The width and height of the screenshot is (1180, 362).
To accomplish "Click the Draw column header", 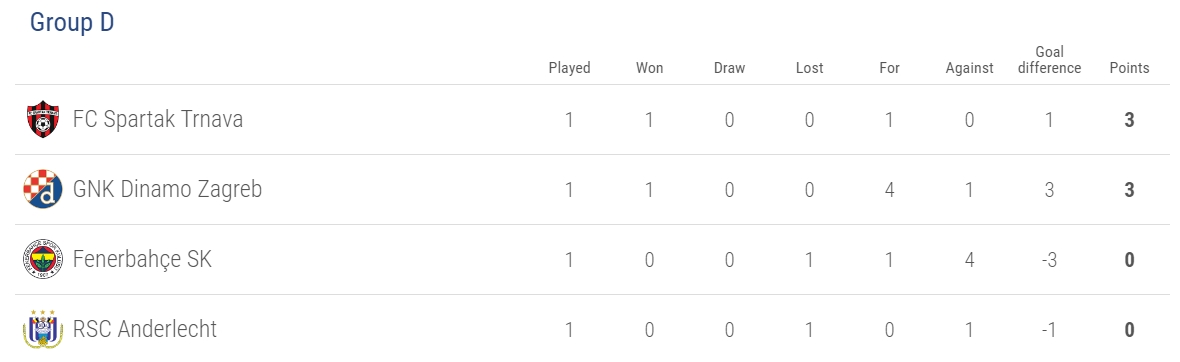I will click(x=729, y=68).
